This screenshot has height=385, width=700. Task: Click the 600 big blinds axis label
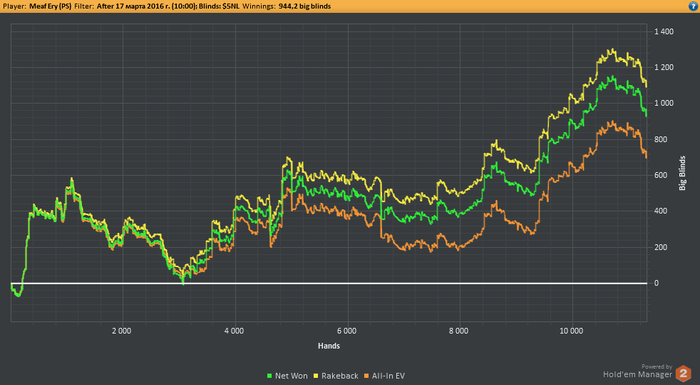pyautogui.click(x=661, y=175)
